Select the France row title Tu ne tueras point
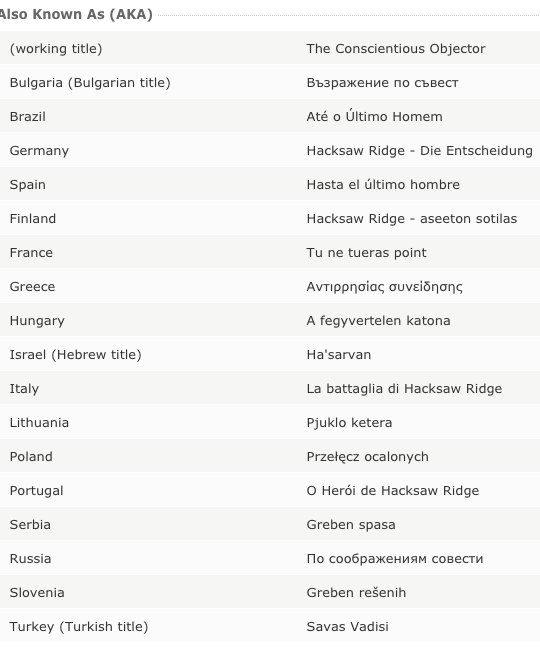Viewport: 540px width, 649px height. (366, 252)
